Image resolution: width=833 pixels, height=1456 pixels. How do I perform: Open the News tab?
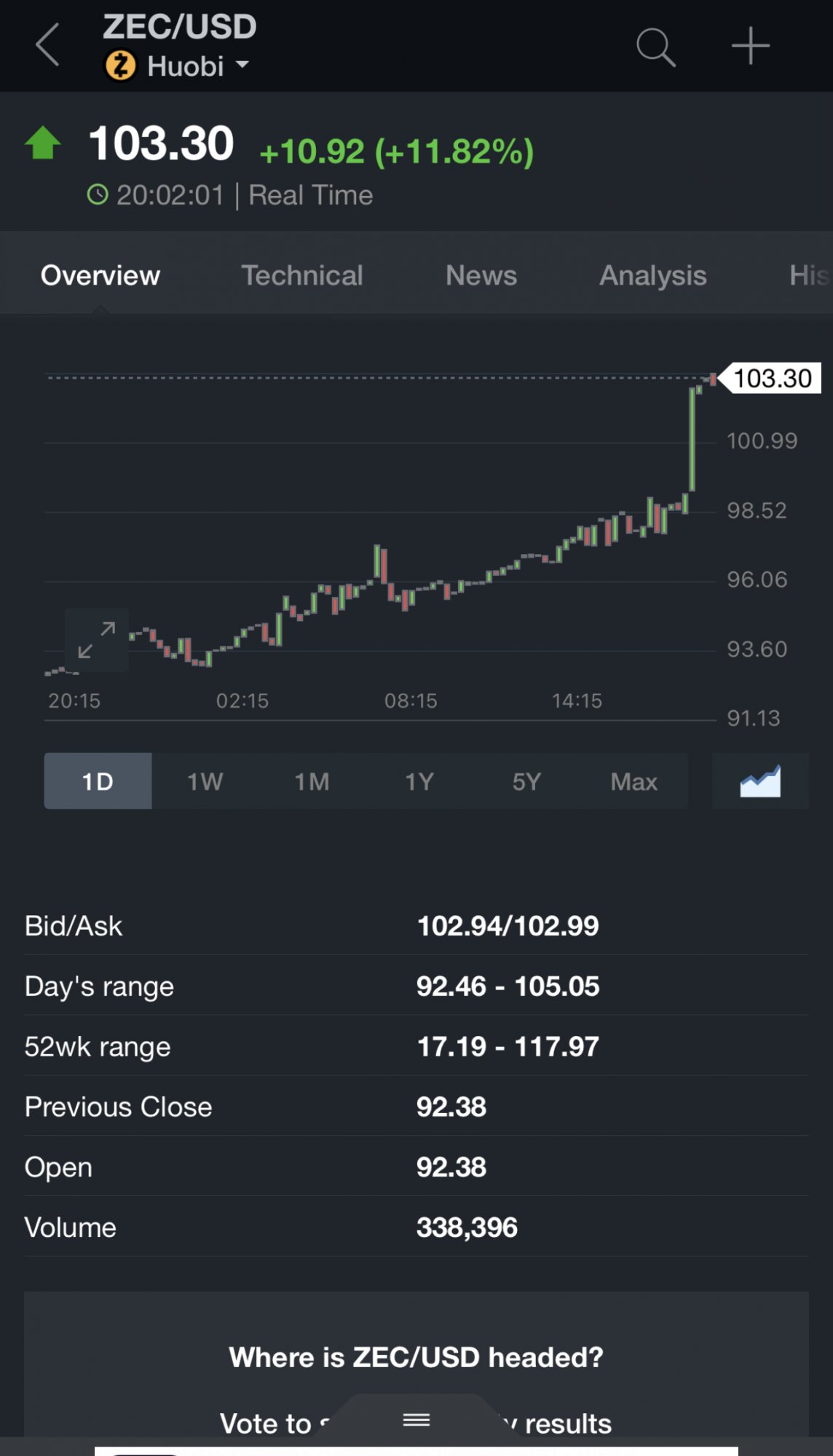coord(481,275)
